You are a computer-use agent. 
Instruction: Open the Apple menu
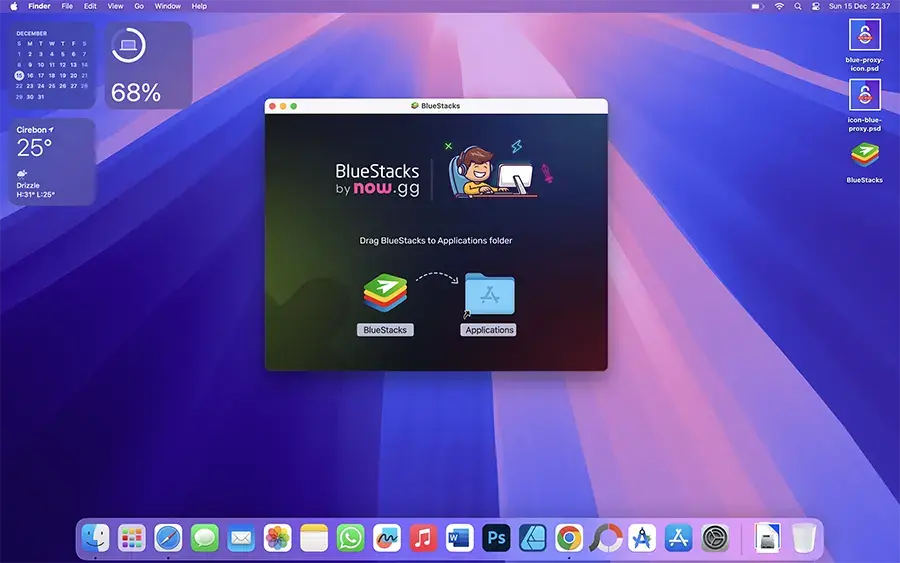coord(14,6)
